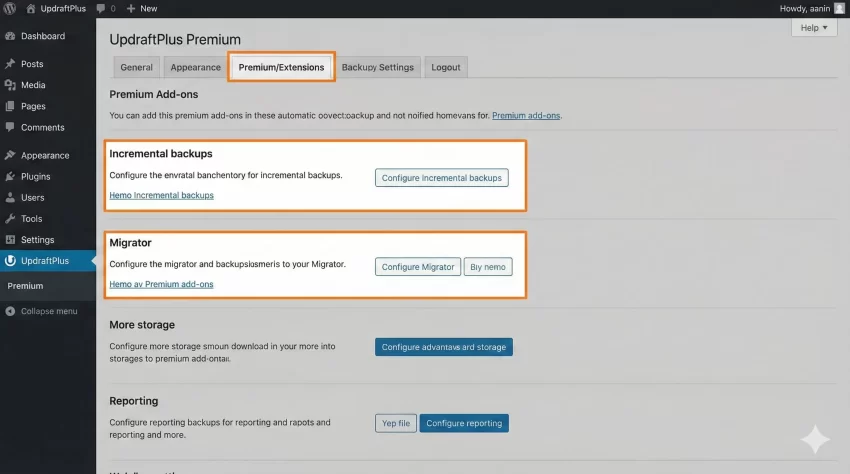Click the Media icon in sidebar

pos(10,85)
